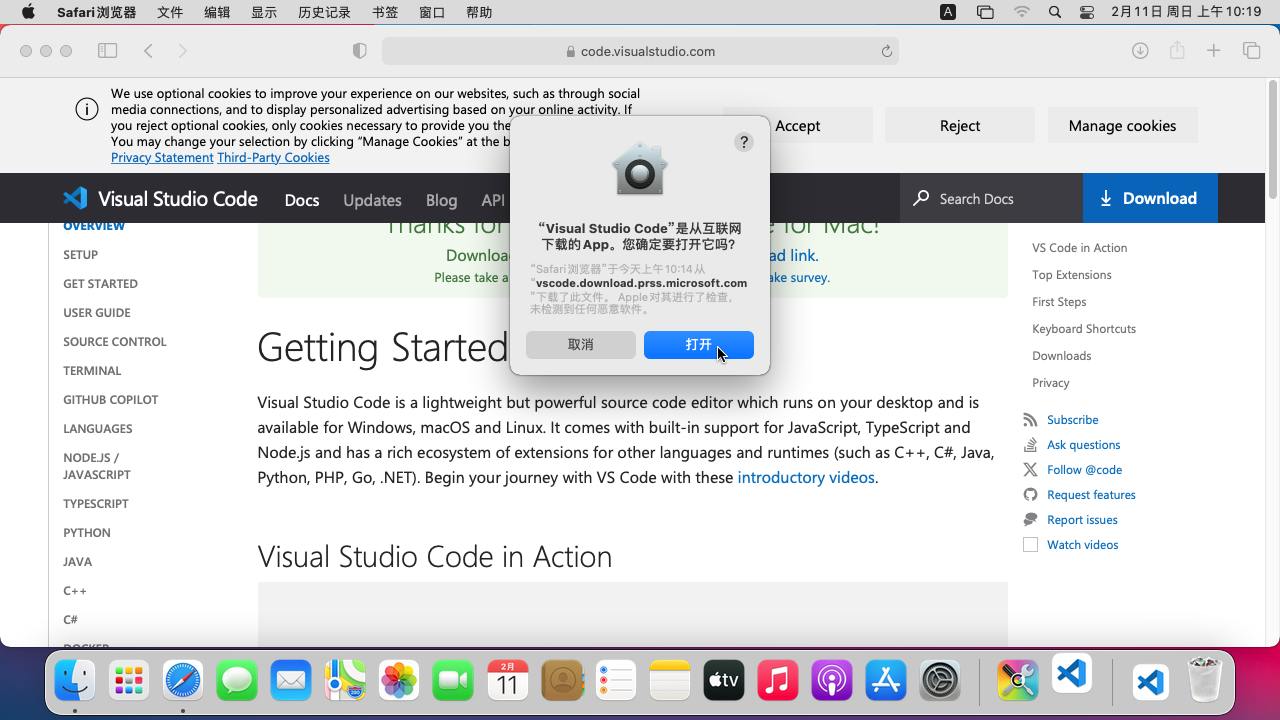1280x720 pixels.
Task: Select USER GUIDE in the docs sidebar
Action: coord(97,313)
